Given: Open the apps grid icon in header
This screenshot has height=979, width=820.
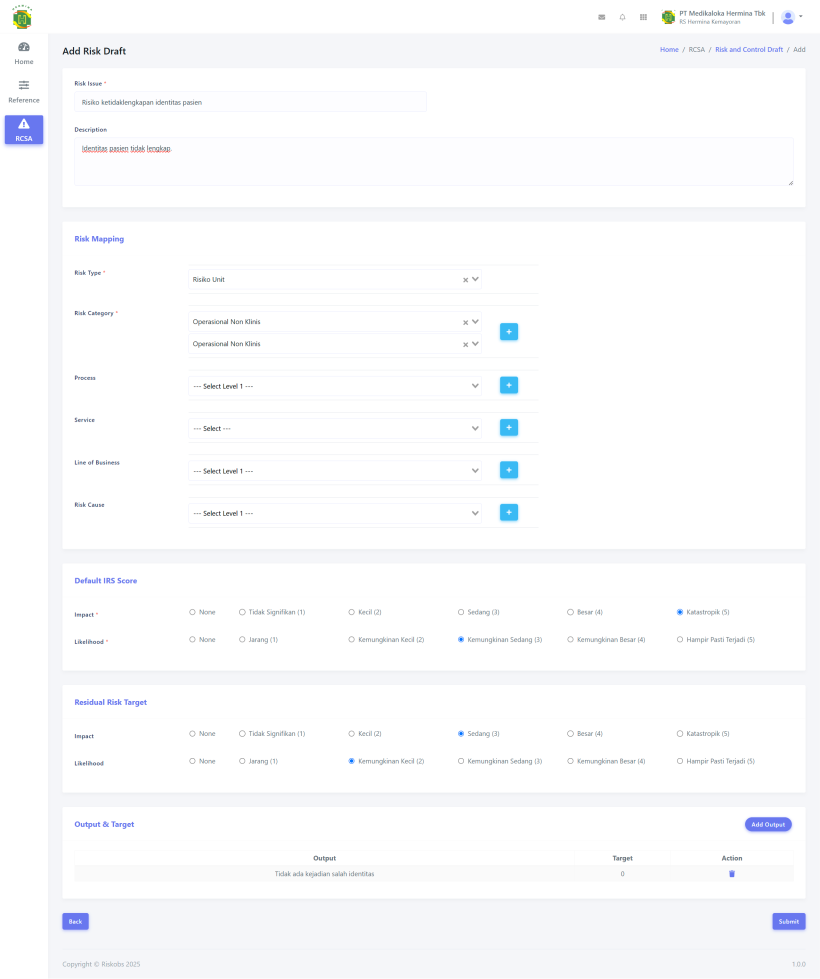Looking at the screenshot, I should (x=643, y=17).
